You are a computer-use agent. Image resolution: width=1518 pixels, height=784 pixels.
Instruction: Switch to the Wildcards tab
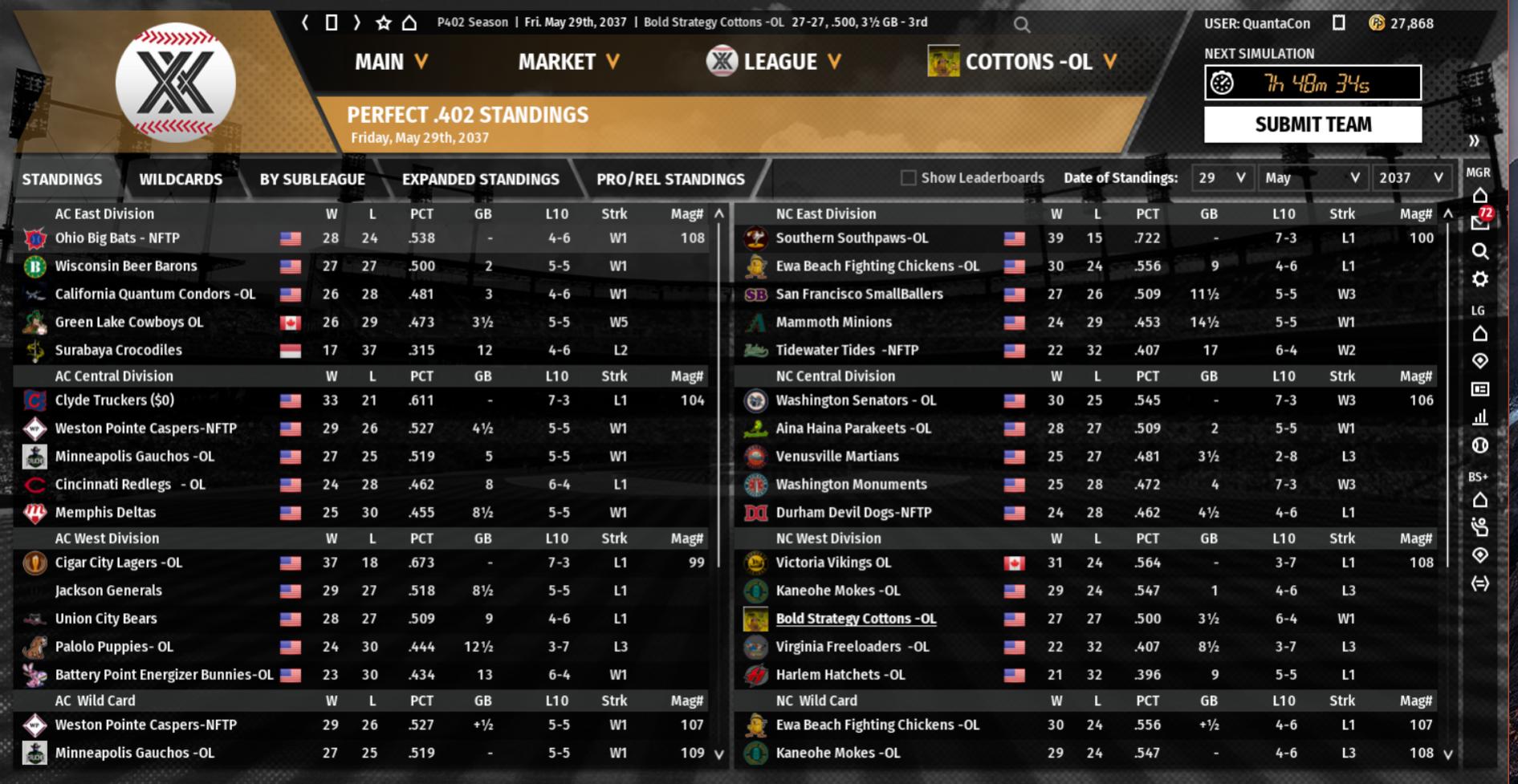tap(181, 180)
